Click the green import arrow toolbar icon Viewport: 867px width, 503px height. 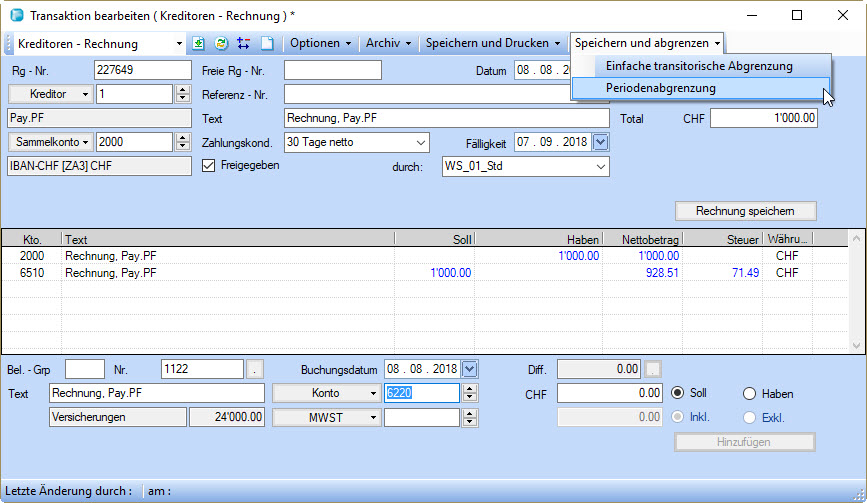point(199,44)
